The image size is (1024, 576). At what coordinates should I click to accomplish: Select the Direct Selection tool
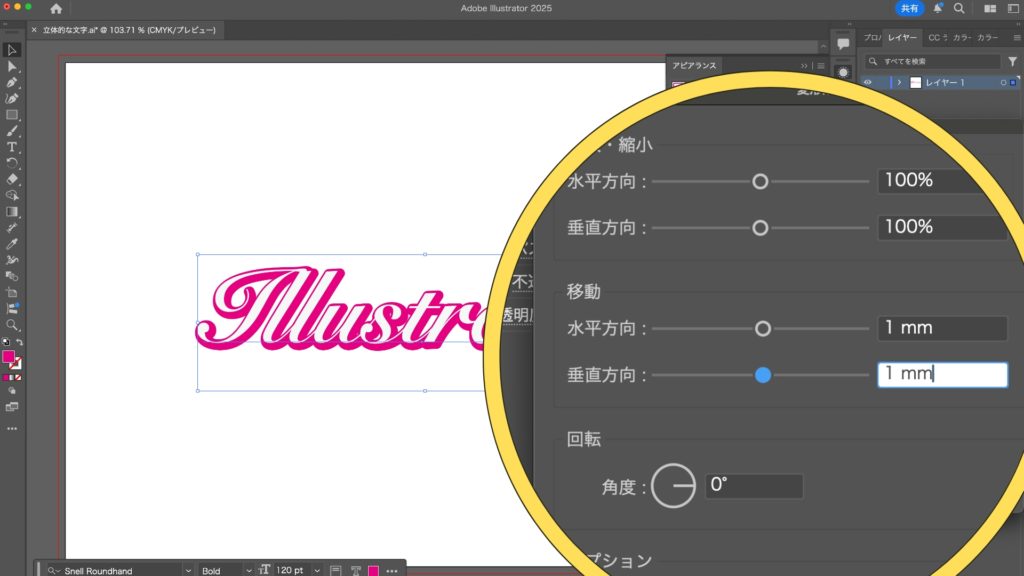[12, 66]
